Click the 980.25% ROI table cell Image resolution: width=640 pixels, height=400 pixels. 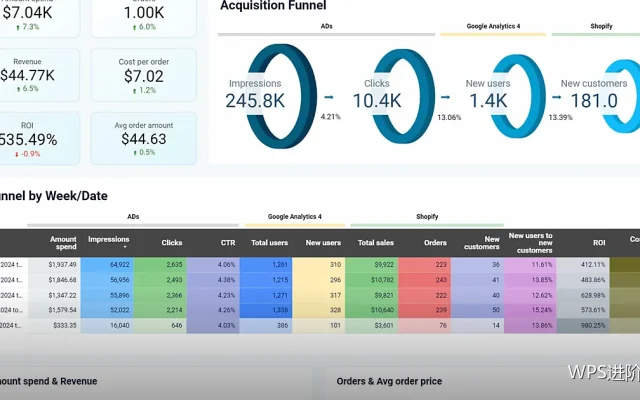pos(583,326)
